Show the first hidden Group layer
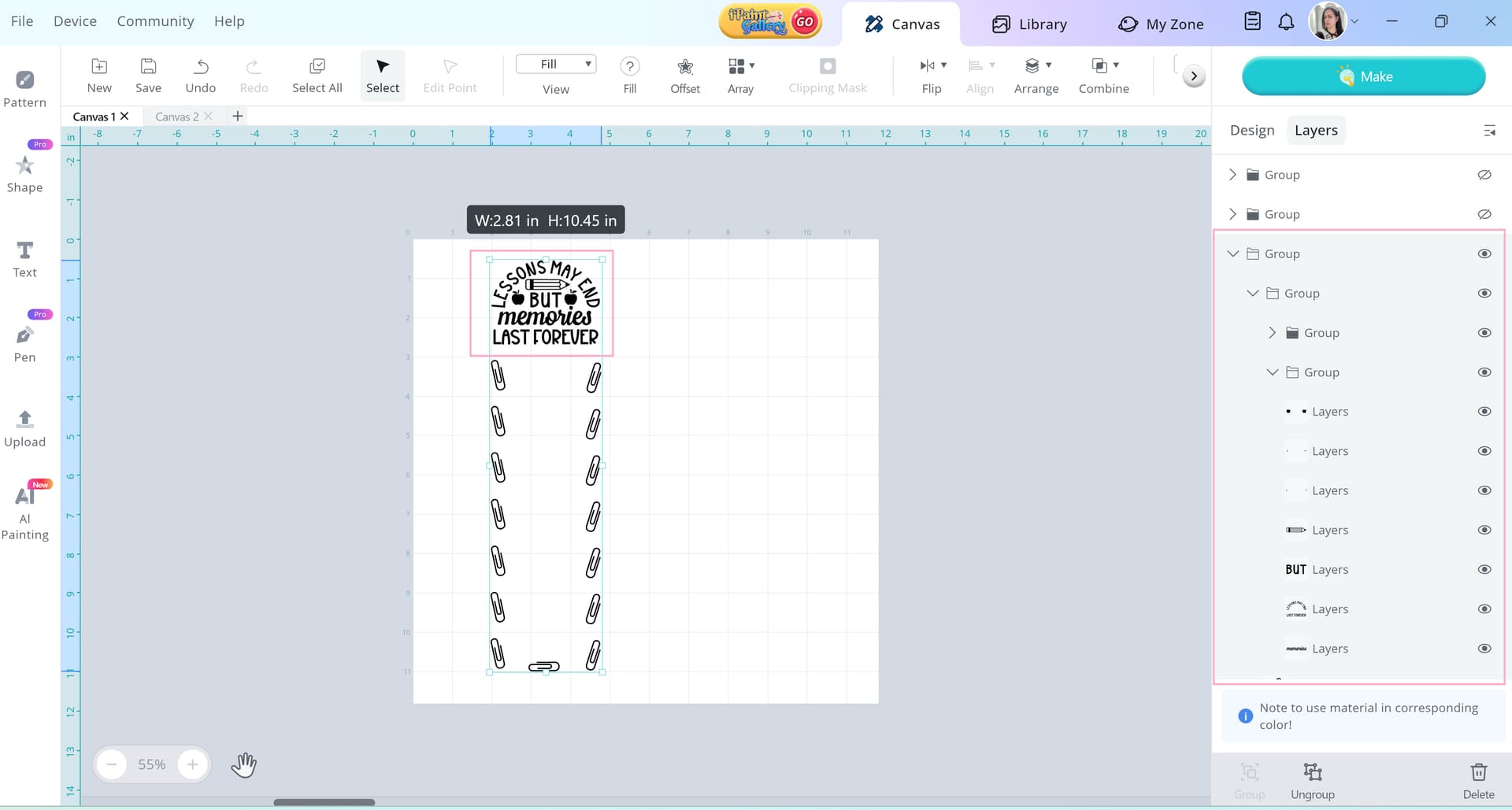The width and height of the screenshot is (1512, 810). [1484, 175]
